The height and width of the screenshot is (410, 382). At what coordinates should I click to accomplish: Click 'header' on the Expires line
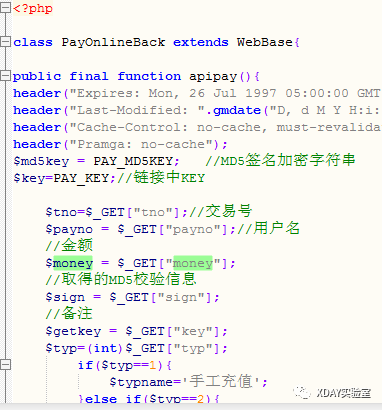pyautogui.click(x=37, y=93)
